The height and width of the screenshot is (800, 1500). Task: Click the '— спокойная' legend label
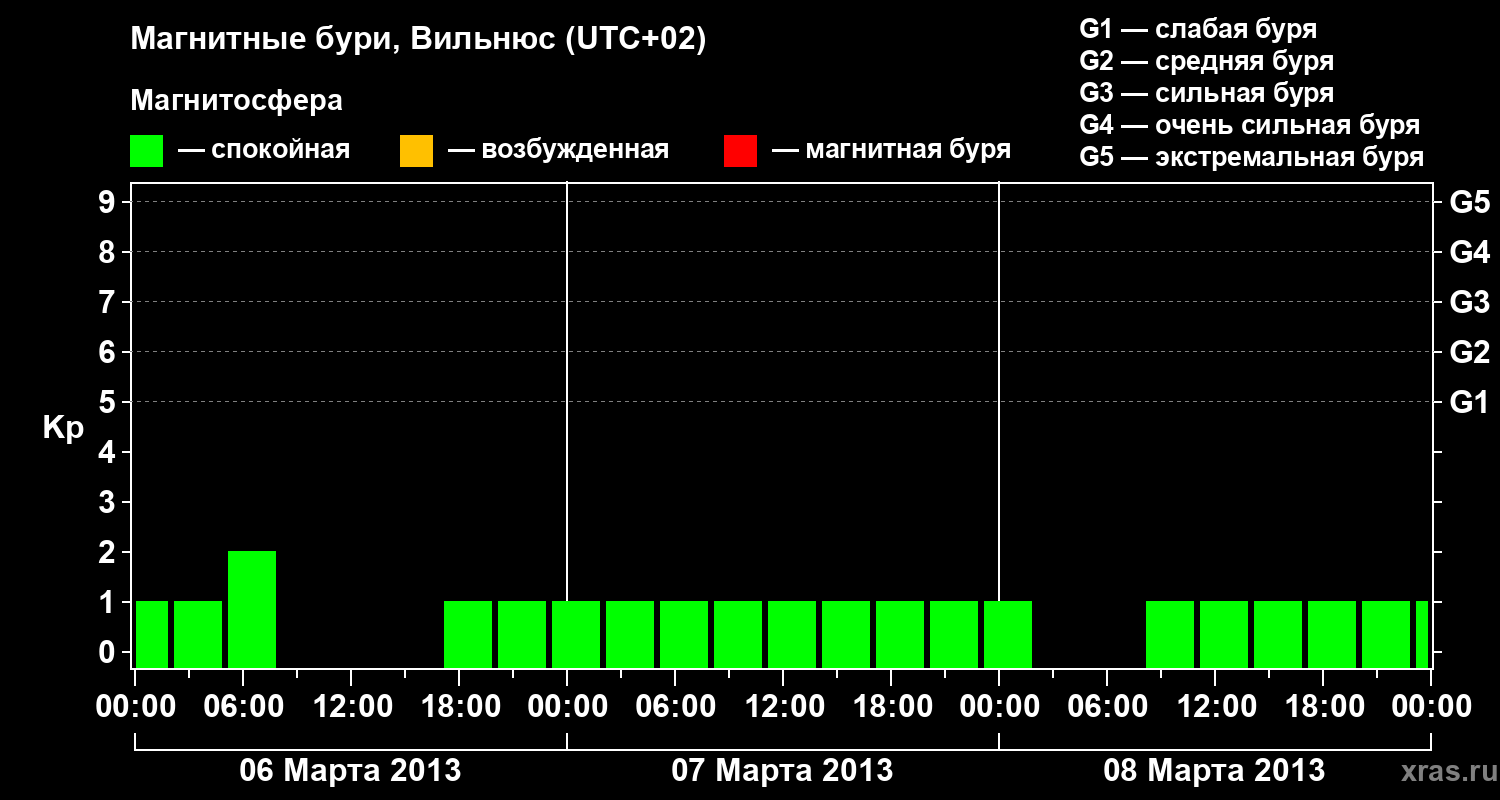tap(264, 150)
